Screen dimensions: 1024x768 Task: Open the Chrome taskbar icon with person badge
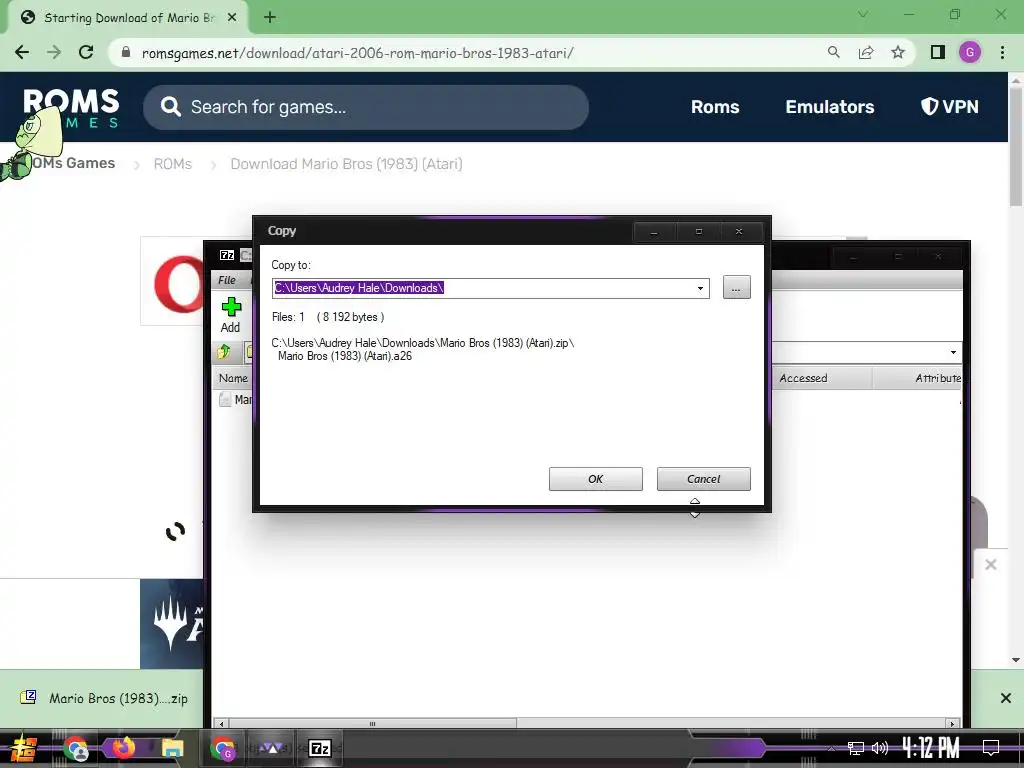(76, 748)
